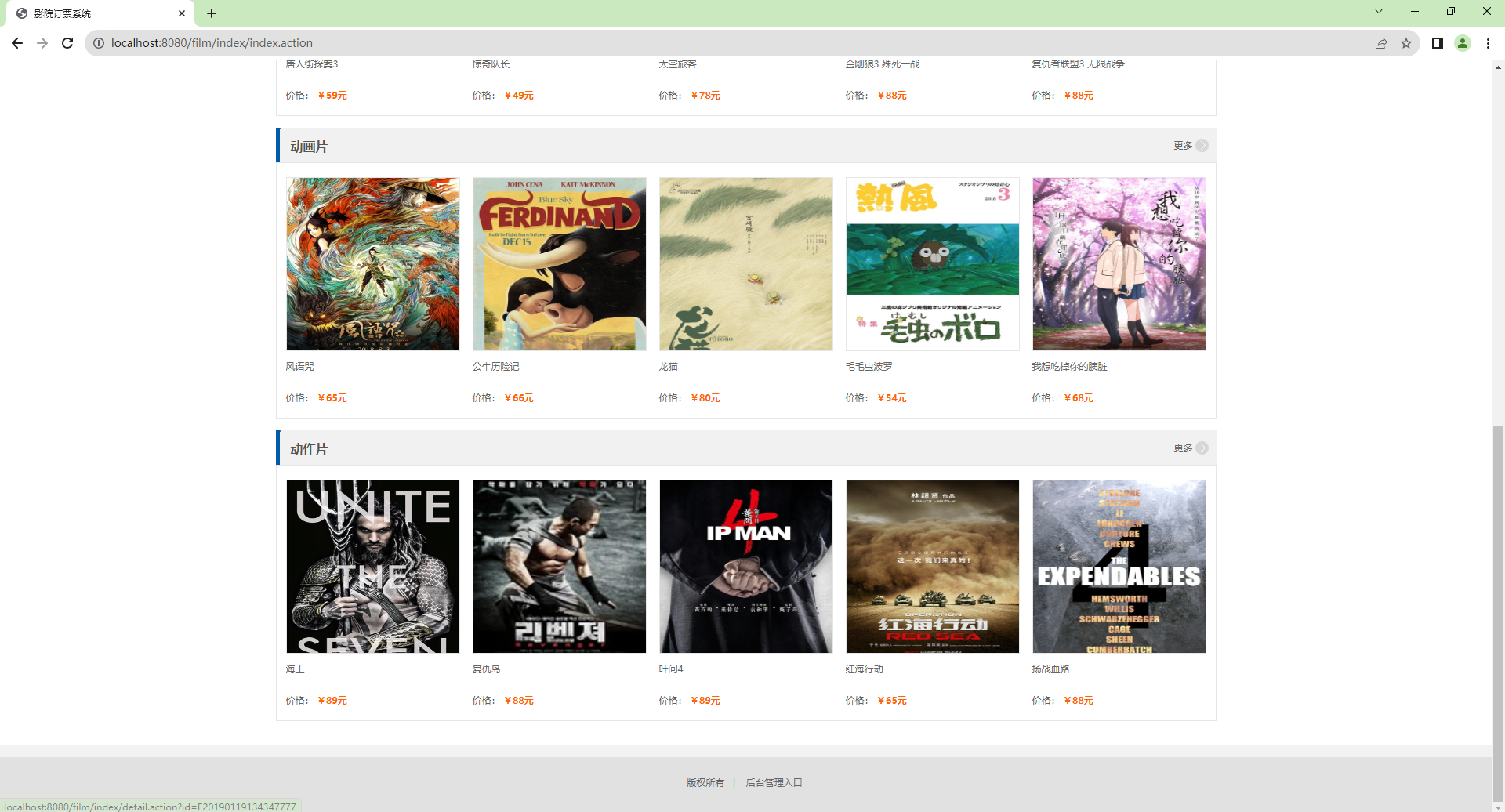The height and width of the screenshot is (812, 1505).
Task: View site information icon in address bar
Action: (x=99, y=43)
